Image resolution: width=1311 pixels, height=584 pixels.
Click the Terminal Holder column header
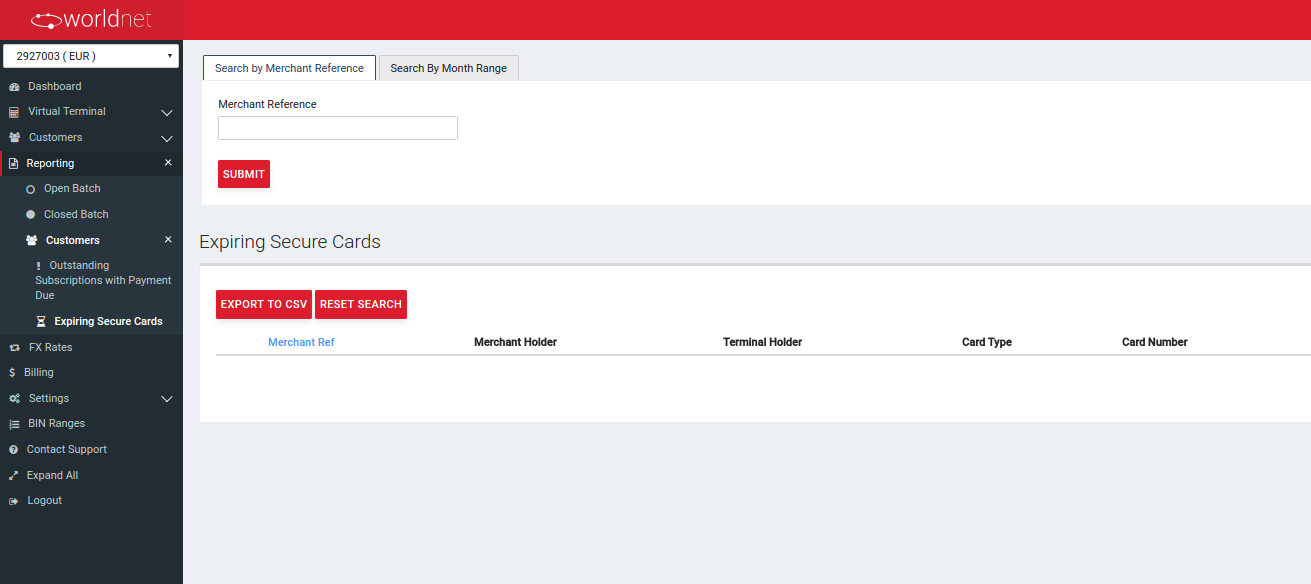[762, 342]
